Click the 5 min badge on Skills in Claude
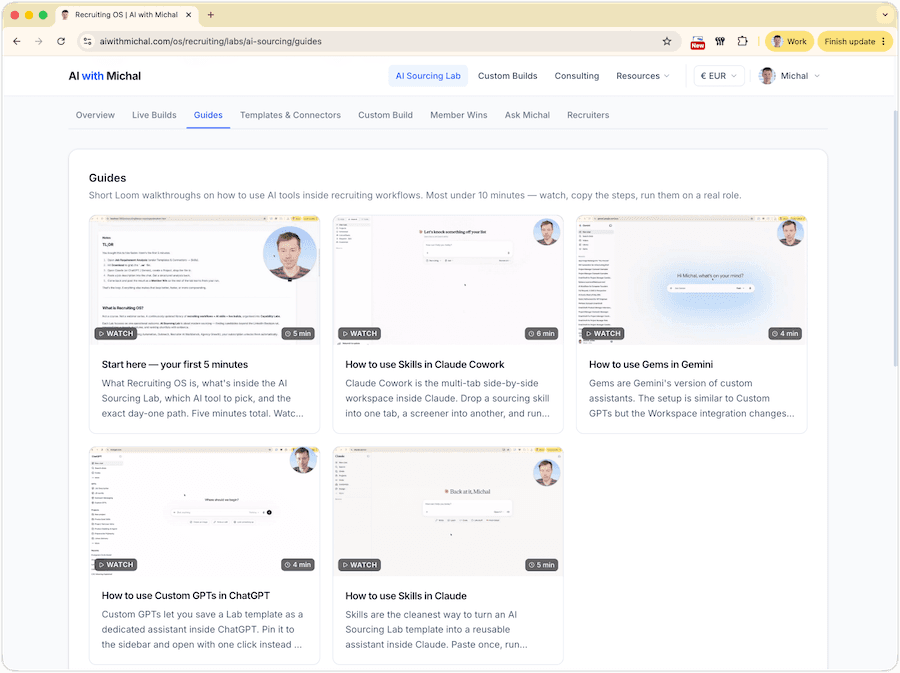 point(541,565)
